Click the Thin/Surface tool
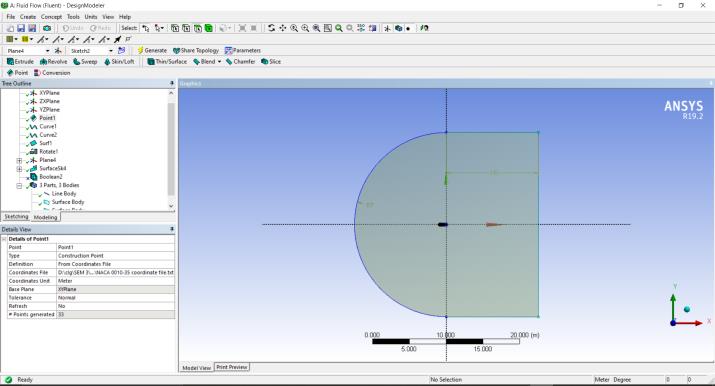The image size is (715, 386). click(x=167, y=62)
